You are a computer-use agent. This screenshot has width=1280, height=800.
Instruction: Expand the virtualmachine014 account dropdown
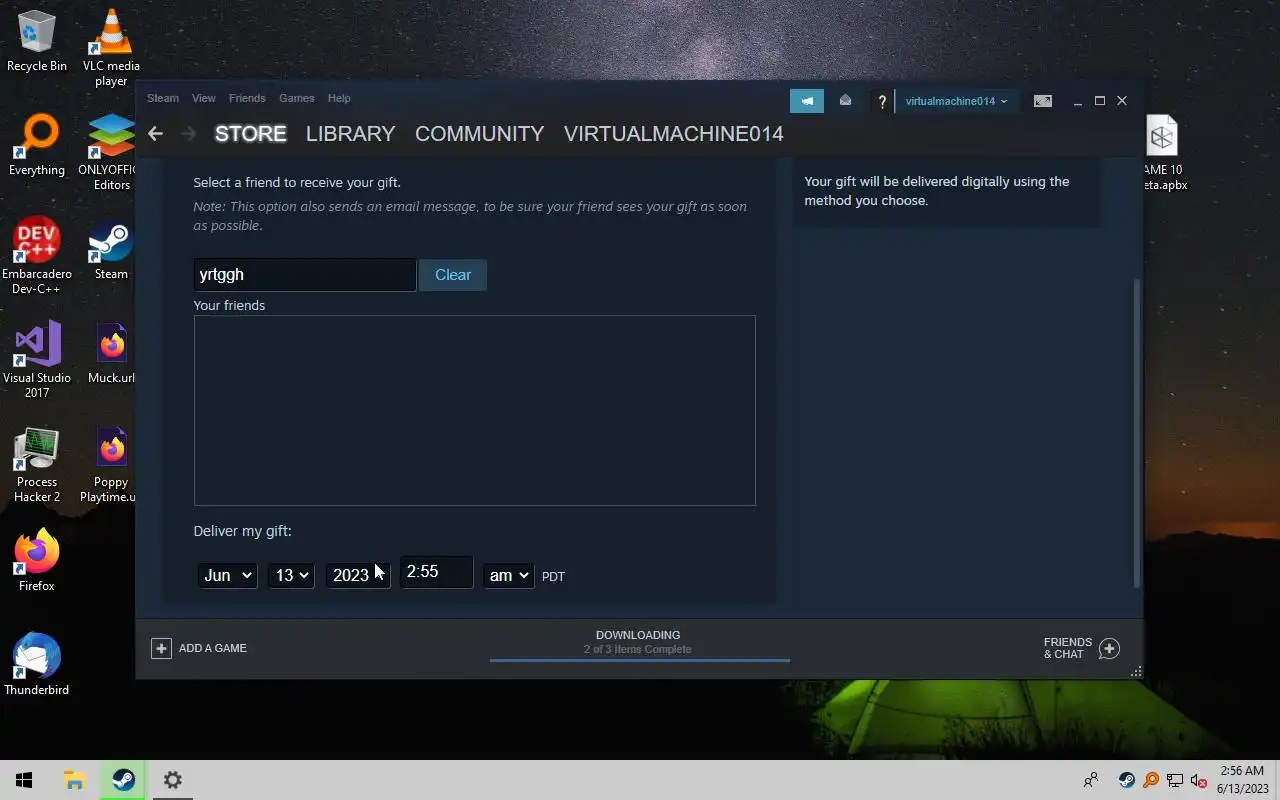[956, 101]
